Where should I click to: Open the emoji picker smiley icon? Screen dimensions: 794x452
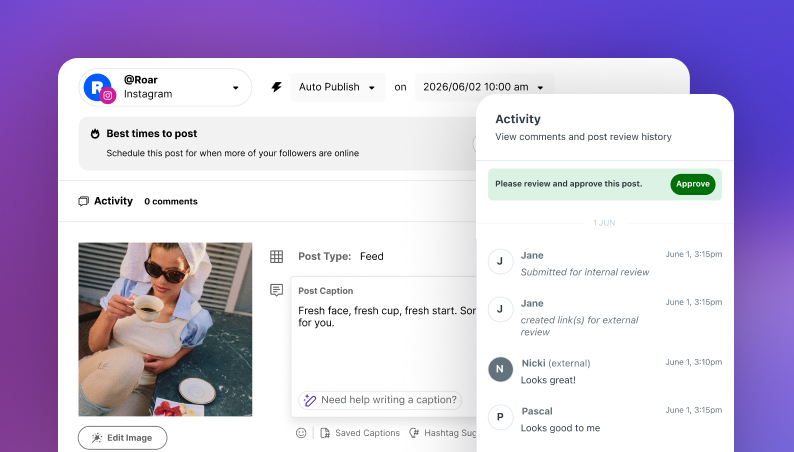pyautogui.click(x=301, y=433)
